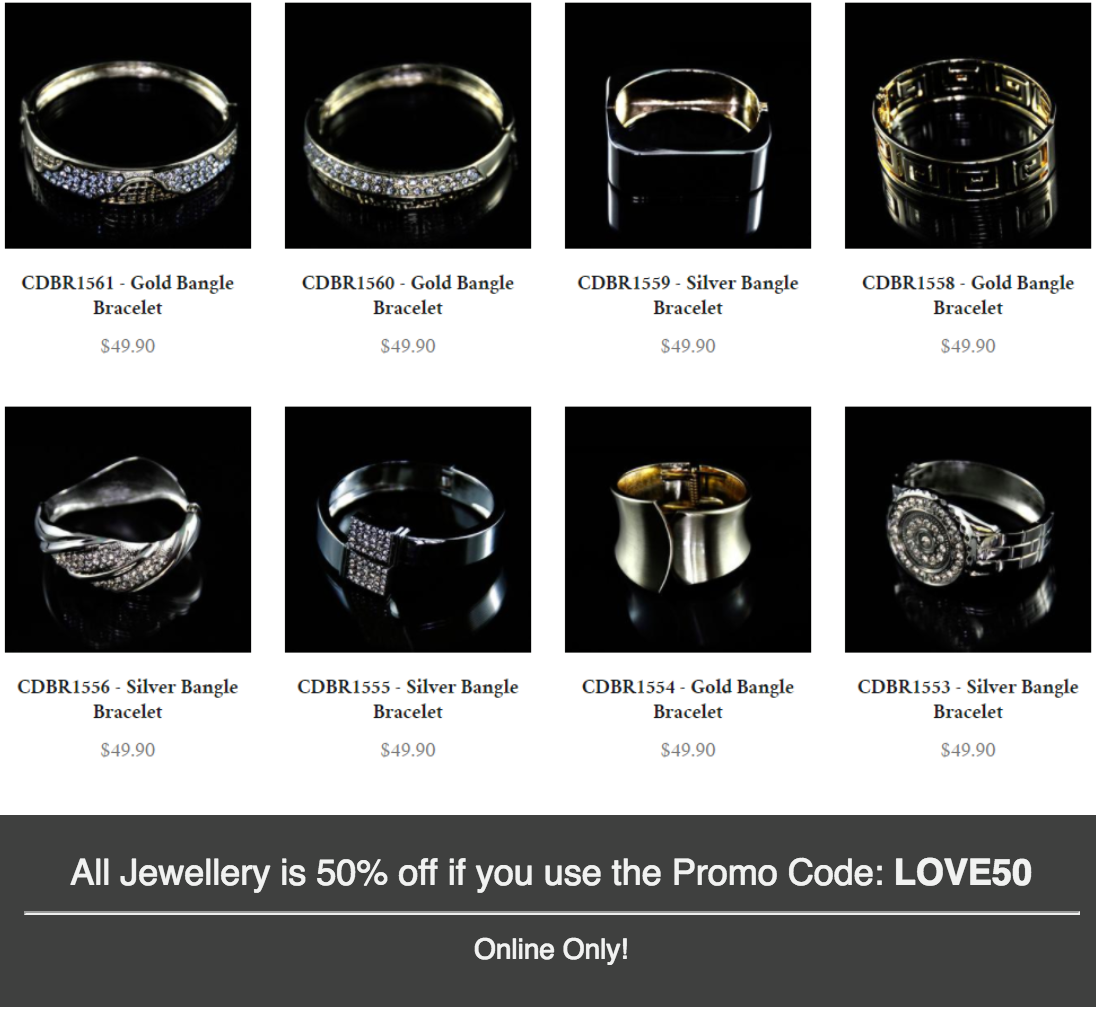
Task: Open the CDBR1560 gold bangle product image
Action: (408, 126)
